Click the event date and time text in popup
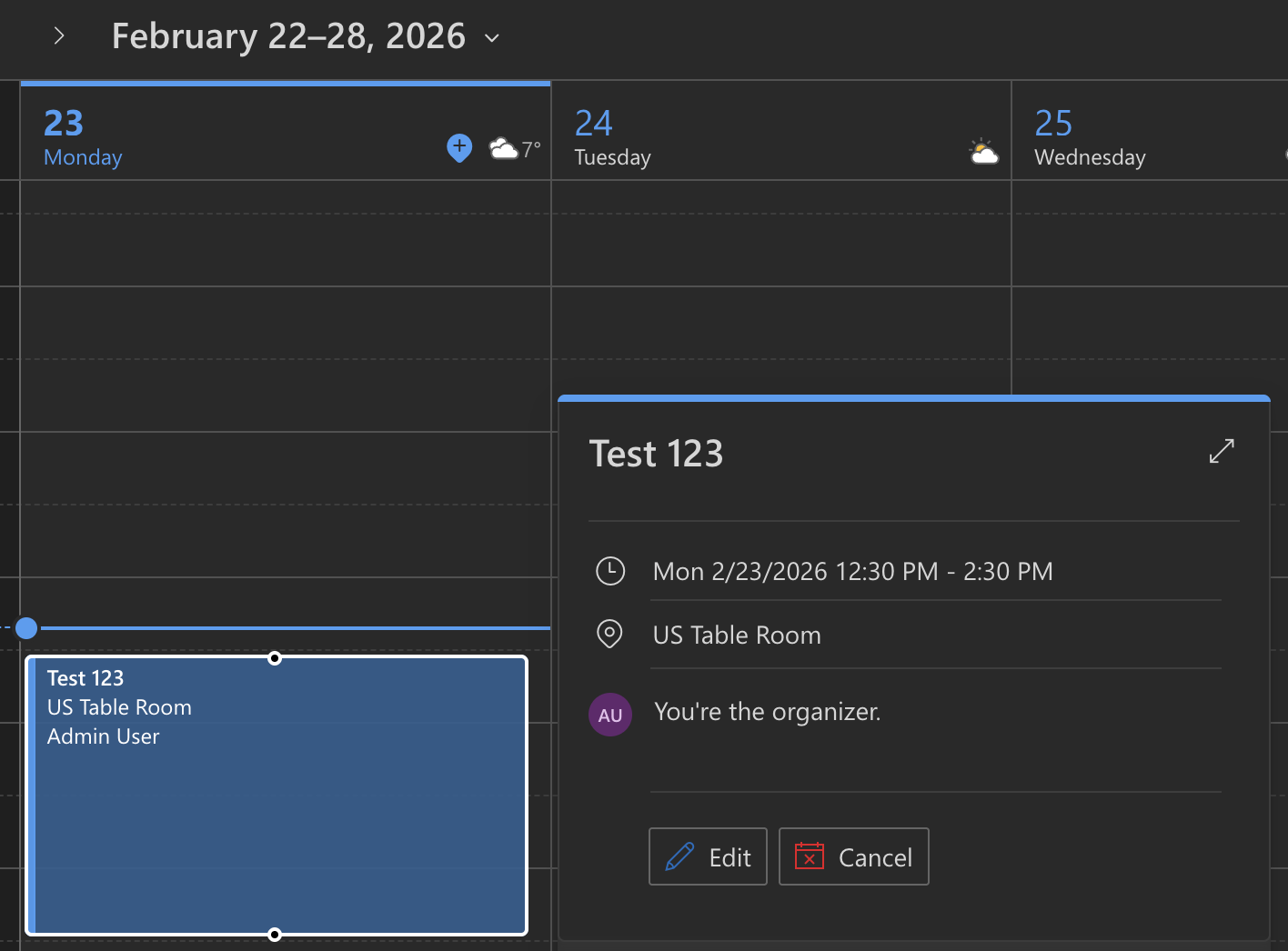Screen dimensions: 1288x951 click(x=852, y=571)
